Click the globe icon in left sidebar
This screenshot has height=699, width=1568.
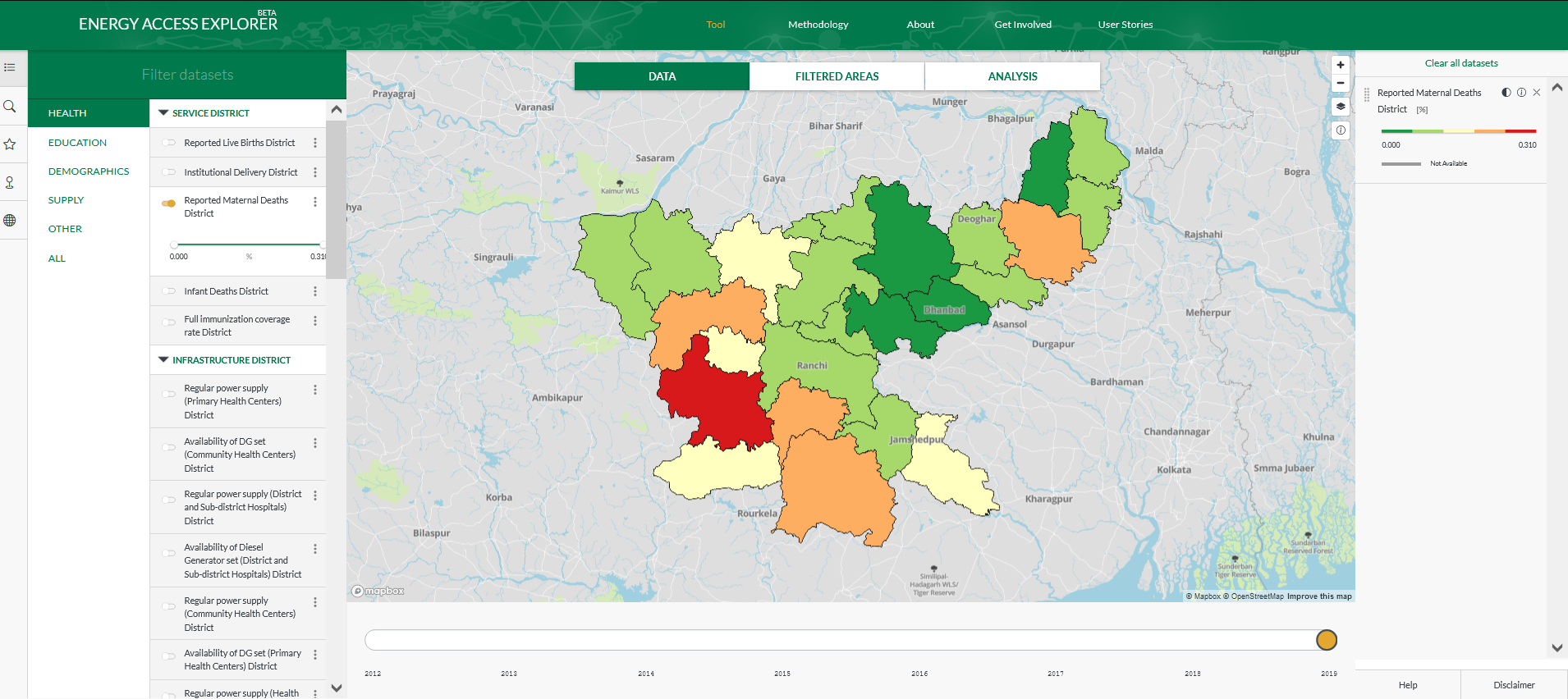pyautogui.click(x=10, y=220)
